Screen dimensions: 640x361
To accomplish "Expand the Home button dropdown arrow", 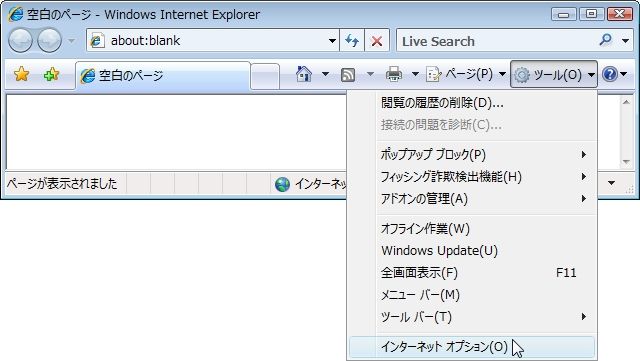I will tap(325, 74).
